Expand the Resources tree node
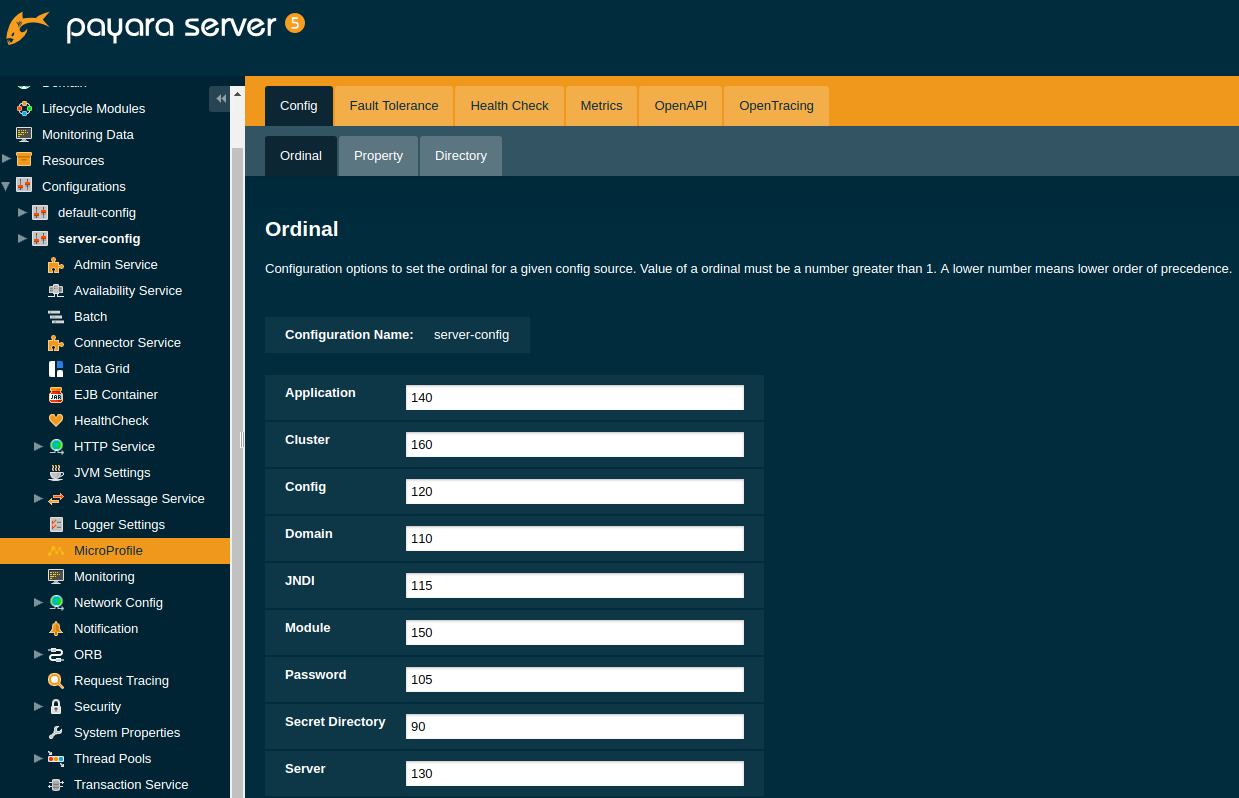 [6, 159]
